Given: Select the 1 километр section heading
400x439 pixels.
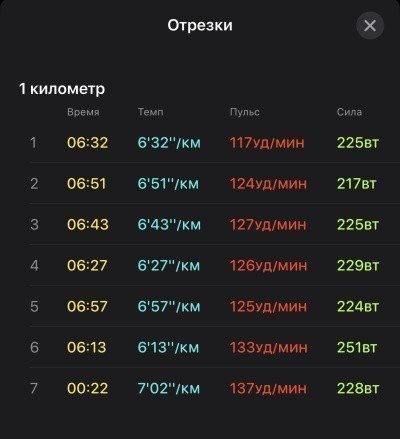Looking at the screenshot, I should (x=62, y=89).
